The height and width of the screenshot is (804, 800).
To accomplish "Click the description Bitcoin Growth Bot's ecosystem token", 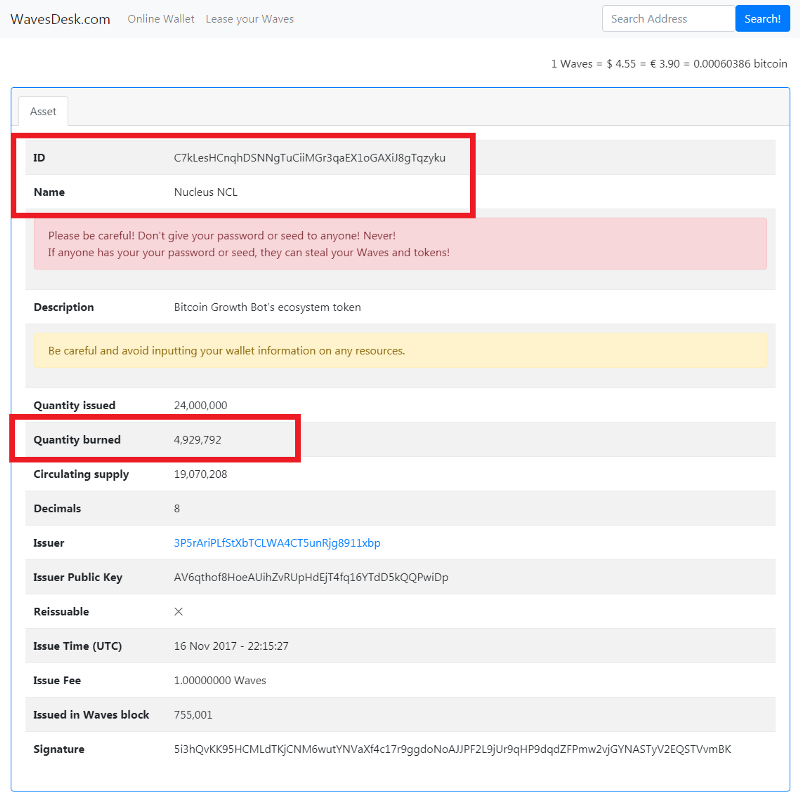I will tap(267, 307).
